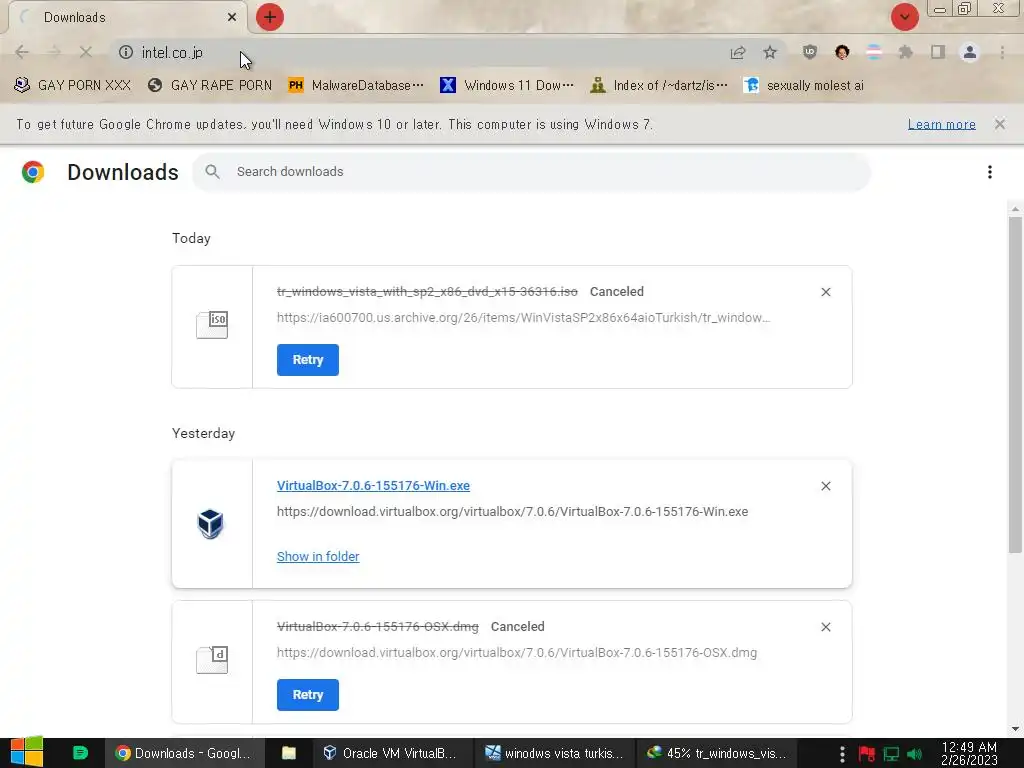Screen dimensions: 1024x768
Task: Click the Search downloads field
Action: (x=531, y=172)
